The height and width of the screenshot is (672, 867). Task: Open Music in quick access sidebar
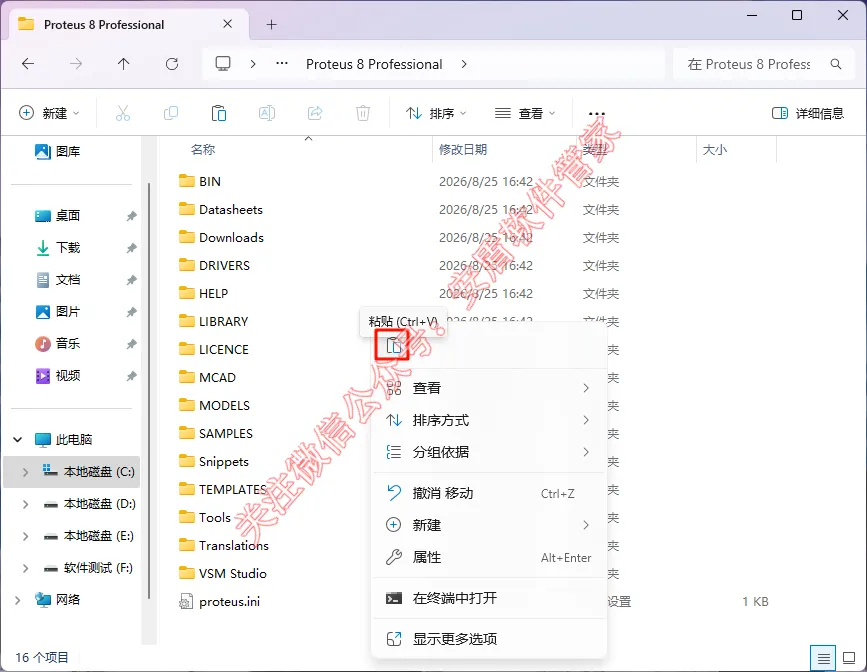58,344
